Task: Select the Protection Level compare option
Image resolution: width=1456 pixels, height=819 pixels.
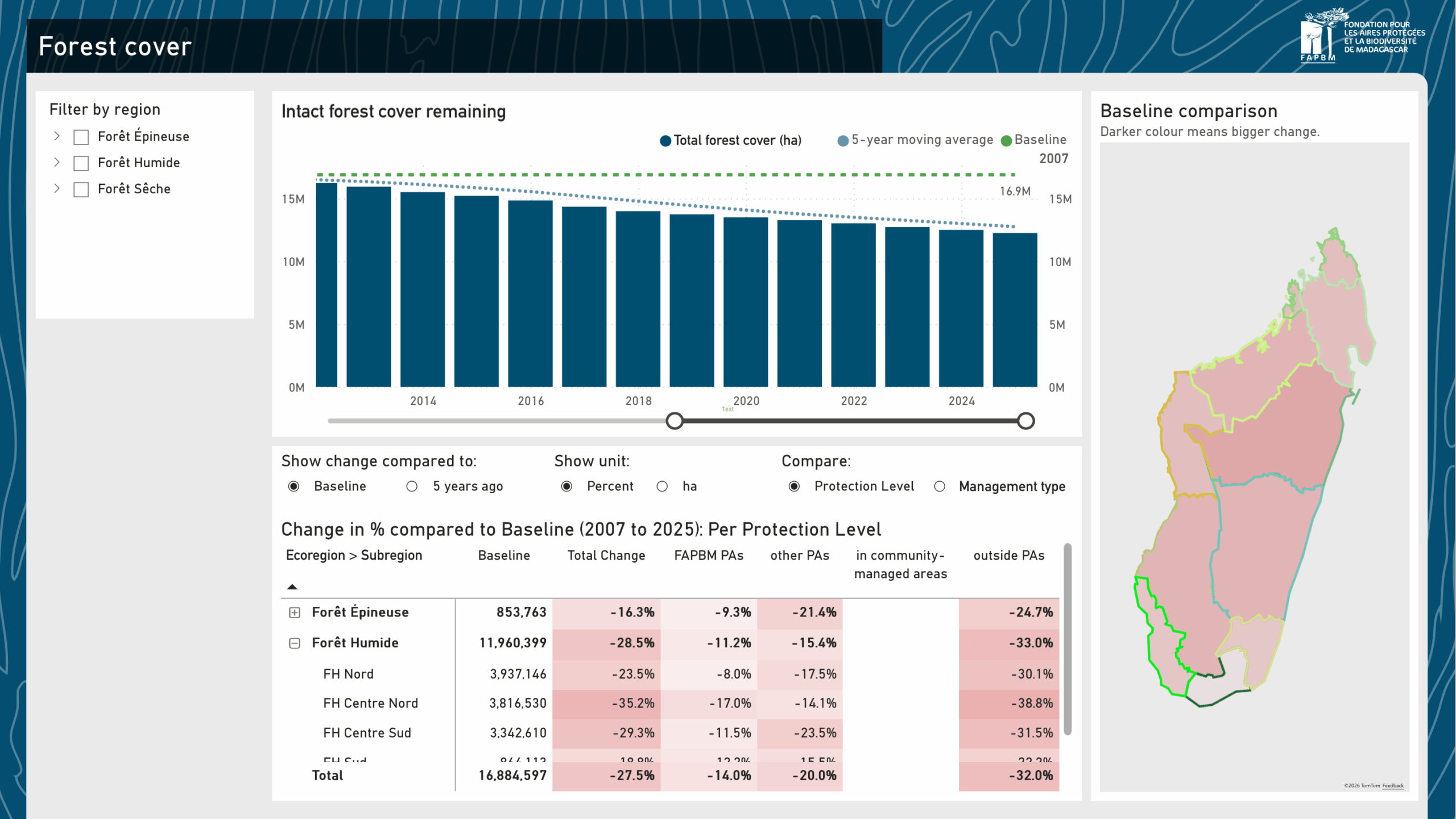Action: pos(794,486)
